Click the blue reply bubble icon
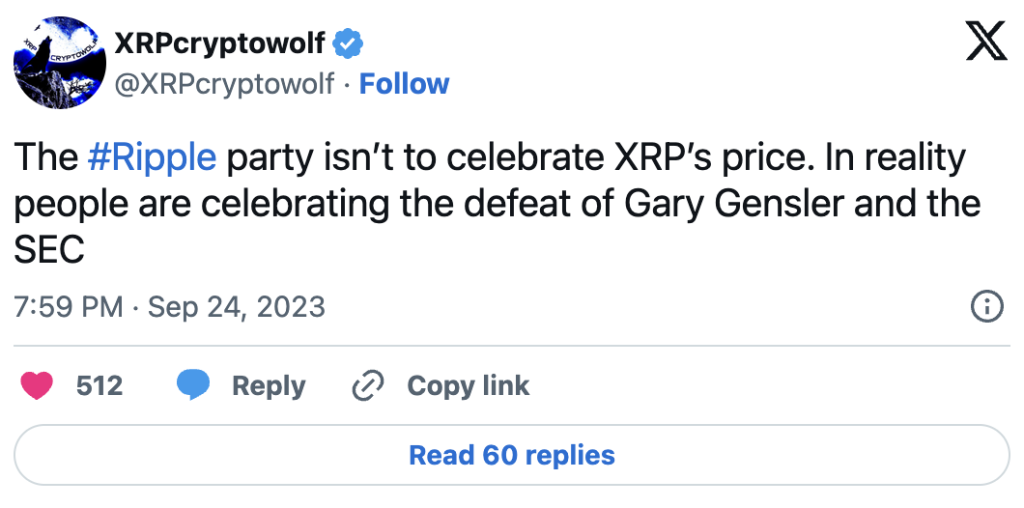Screen dimensions: 1024x508 point(193,386)
